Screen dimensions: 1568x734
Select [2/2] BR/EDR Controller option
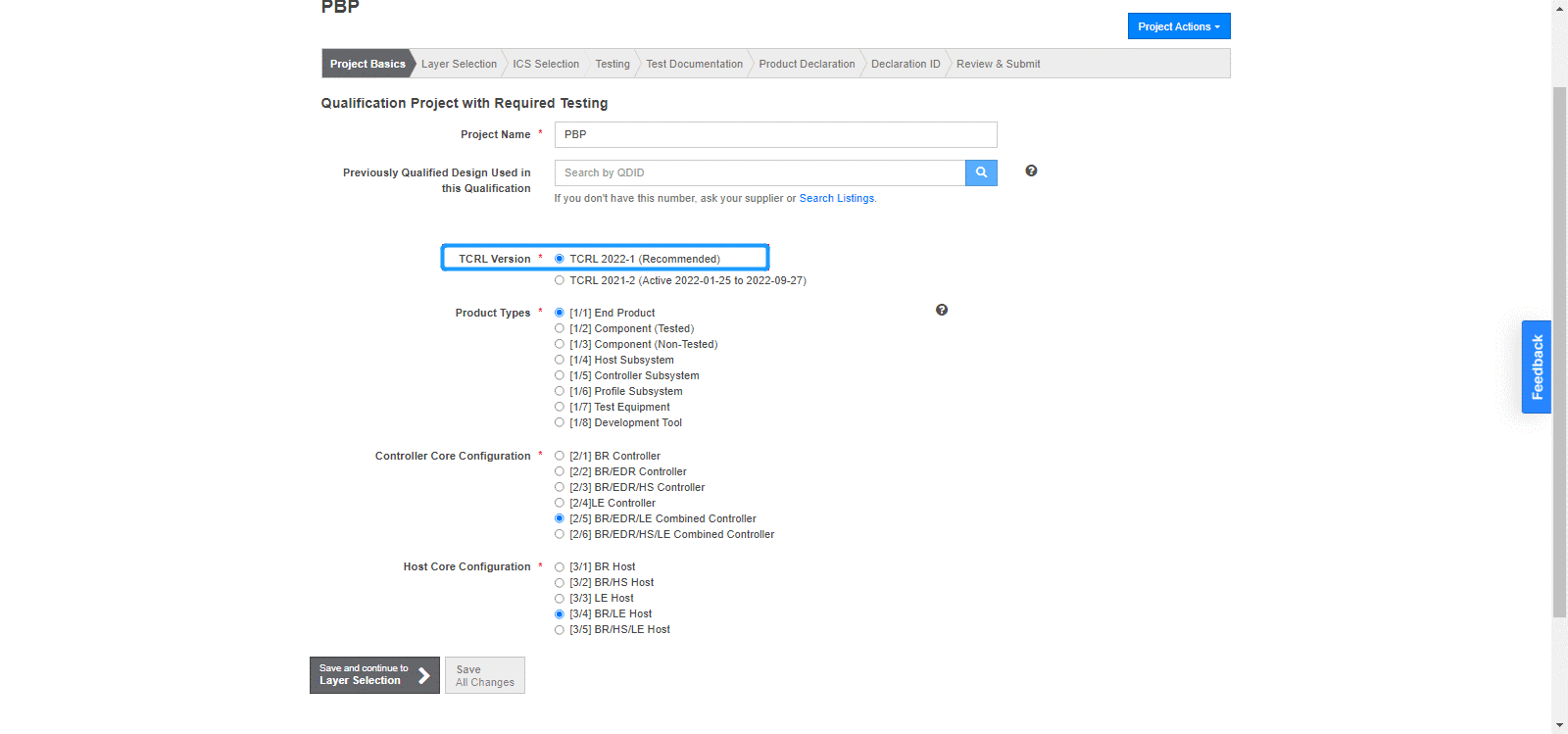click(x=560, y=471)
